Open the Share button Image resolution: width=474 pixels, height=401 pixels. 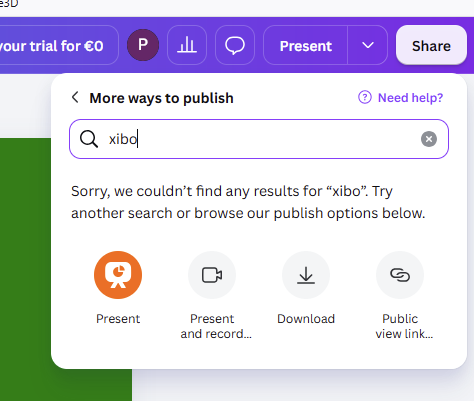pyautogui.click(x=431, y=45)
